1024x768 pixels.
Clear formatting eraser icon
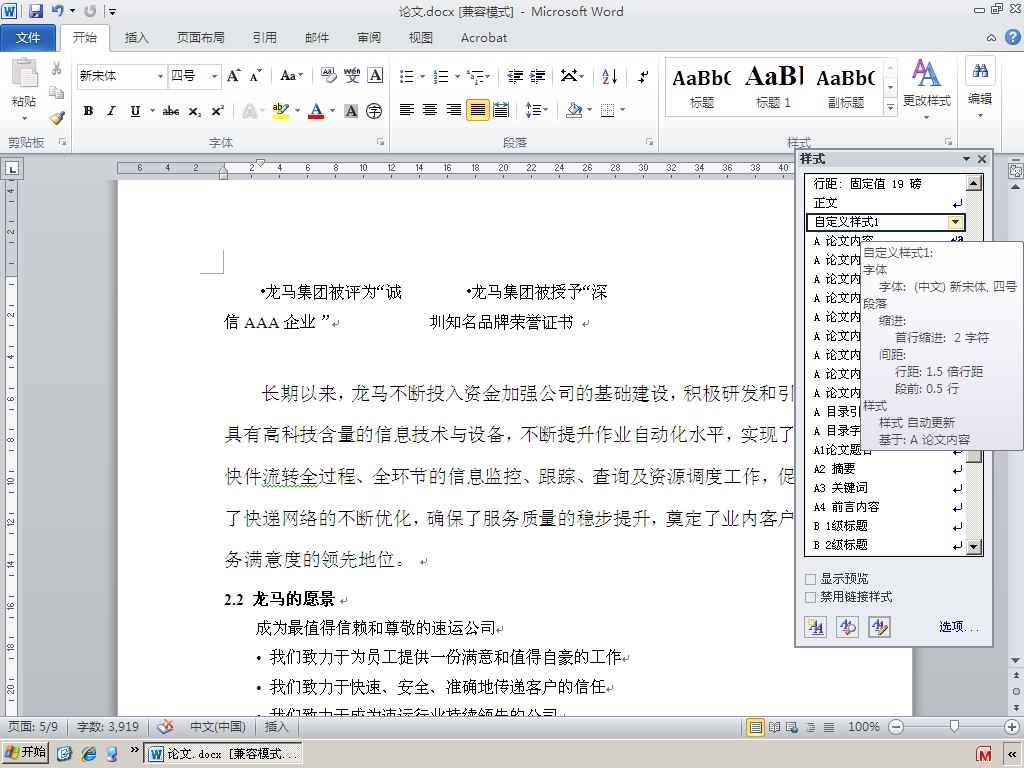328,76
